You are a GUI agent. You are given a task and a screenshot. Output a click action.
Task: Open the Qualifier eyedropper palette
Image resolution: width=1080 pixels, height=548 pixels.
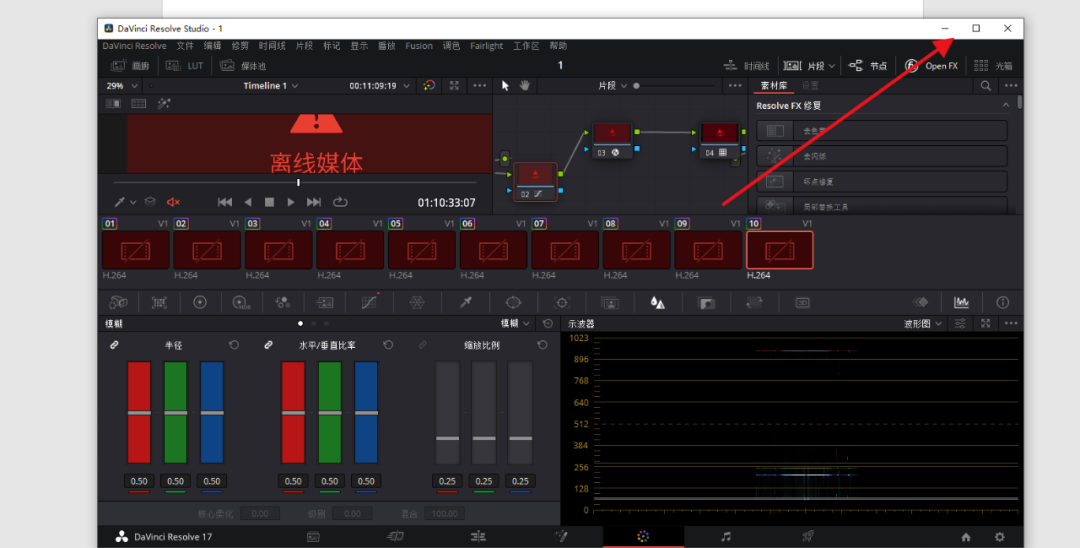point(466,302)
